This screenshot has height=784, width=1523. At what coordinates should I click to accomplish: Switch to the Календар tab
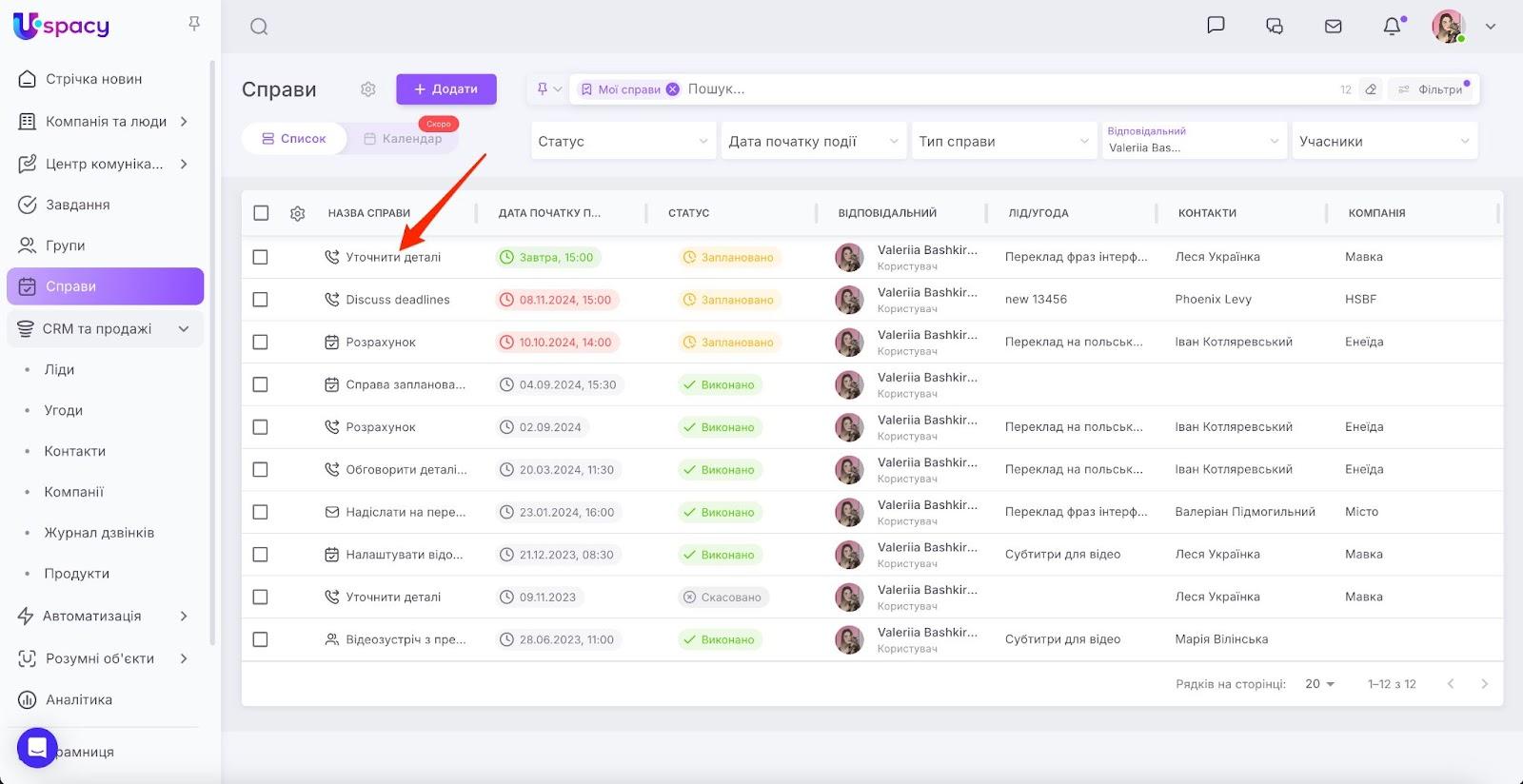(403, 139)
